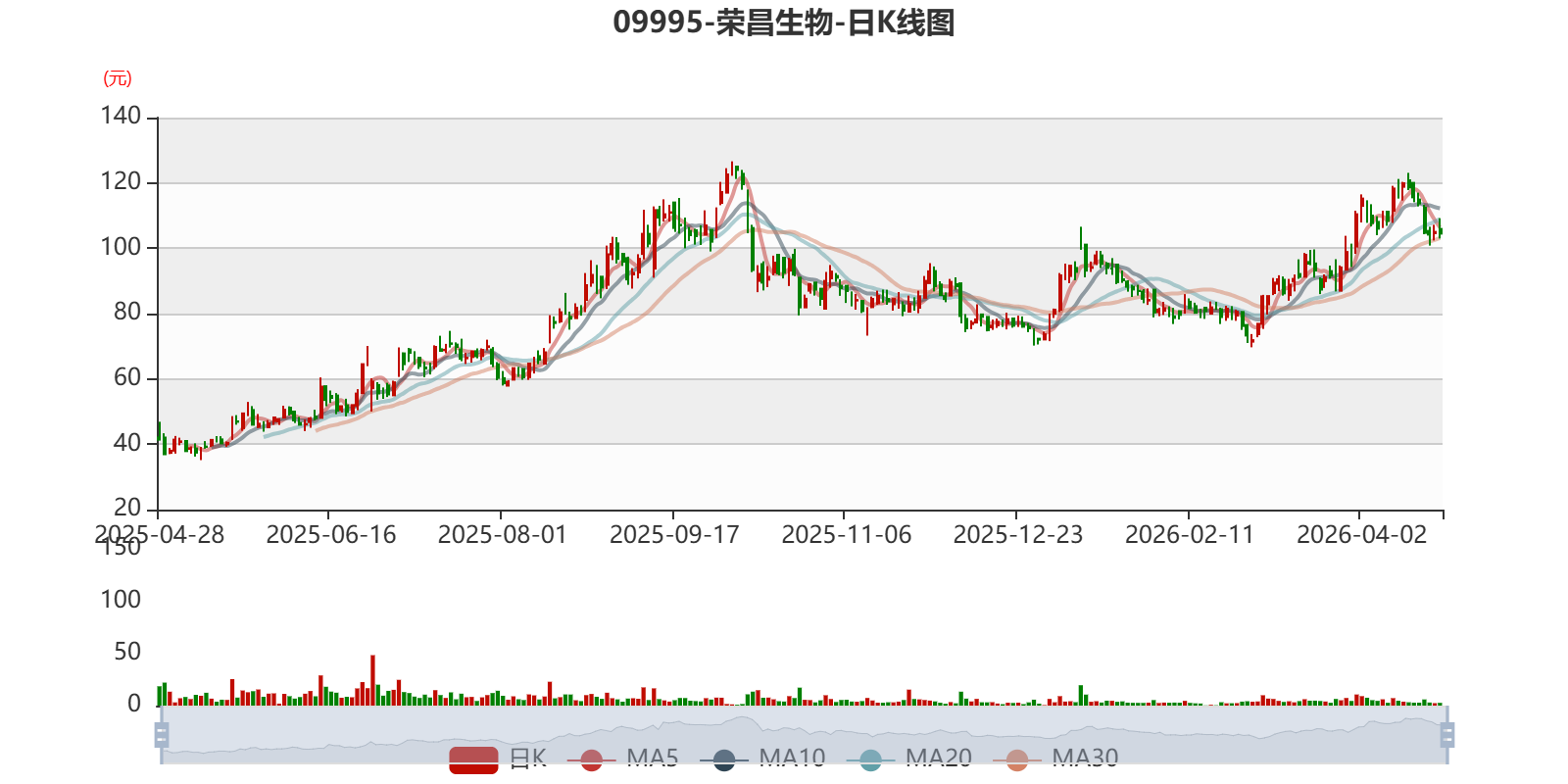This screenshot has width=1568, height=784.
Task: Disable the MA30 series in legend
Action: point(1055,759)
